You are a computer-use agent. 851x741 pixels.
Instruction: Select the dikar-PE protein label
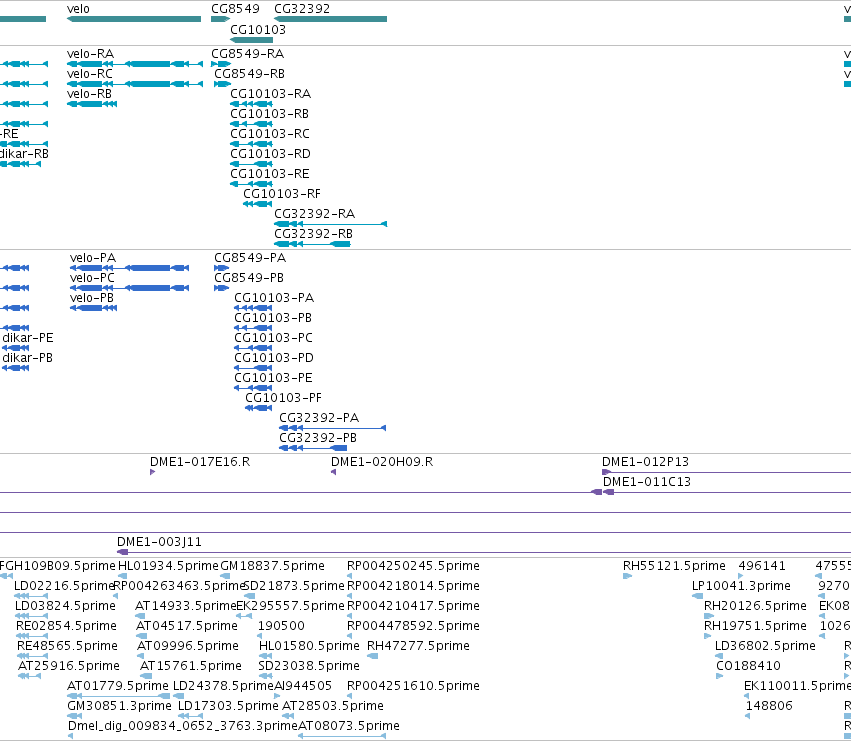coord(28,338)
